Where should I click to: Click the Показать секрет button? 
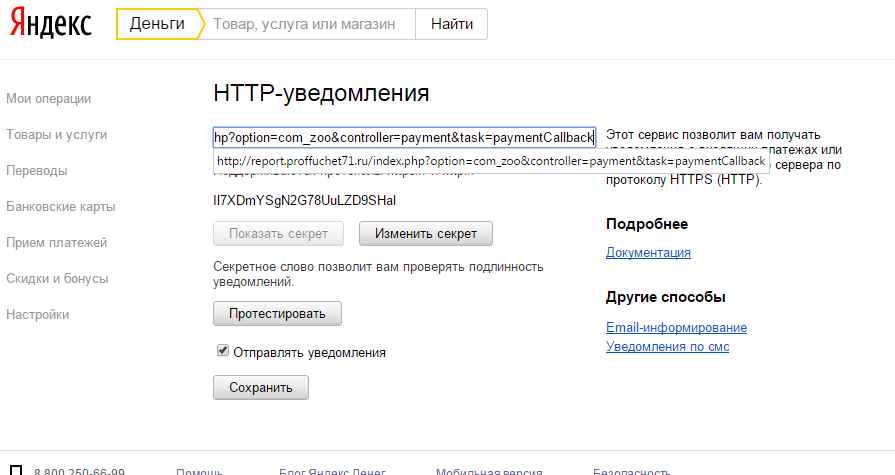(x=278, y=234)
